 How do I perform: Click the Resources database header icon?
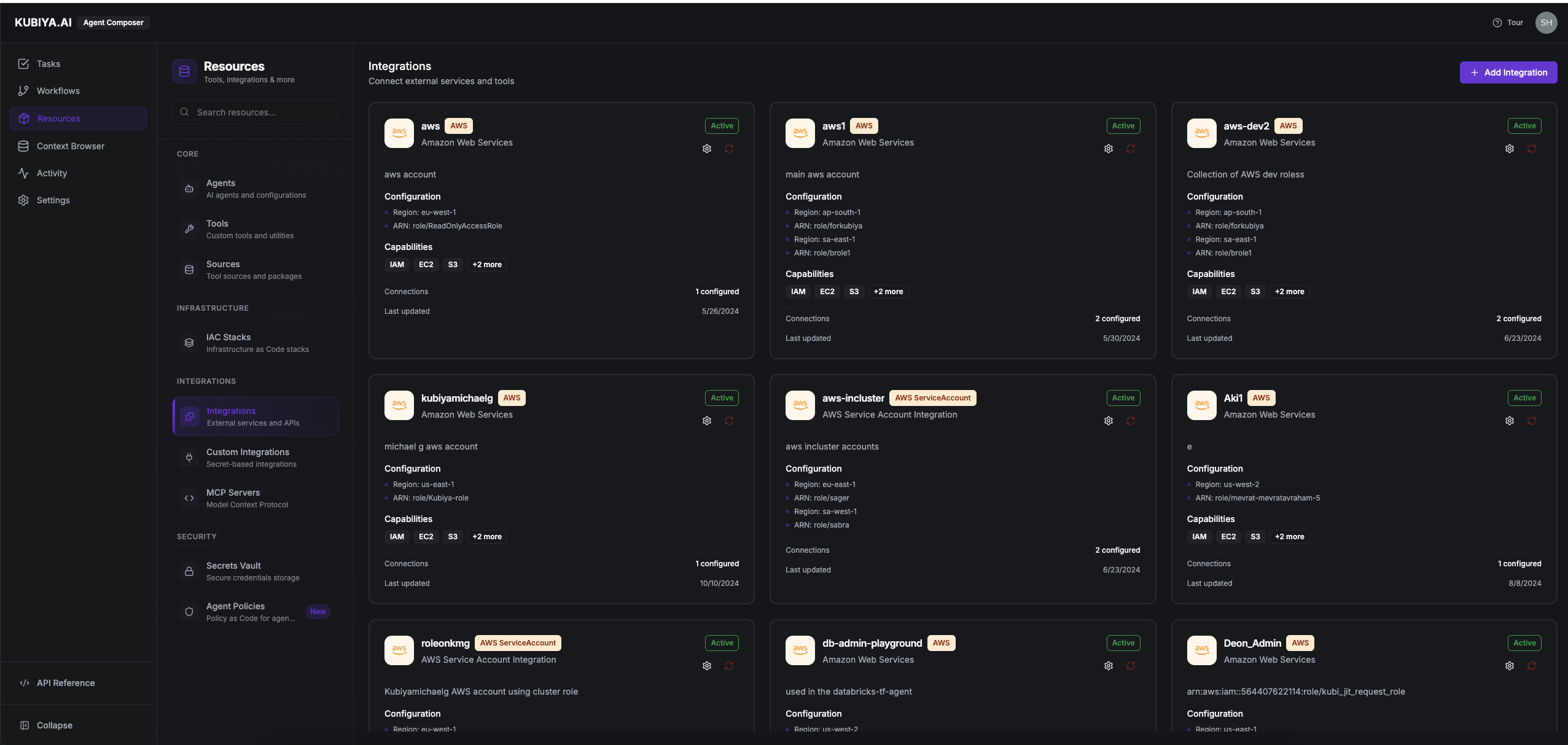tap(184, 72)
